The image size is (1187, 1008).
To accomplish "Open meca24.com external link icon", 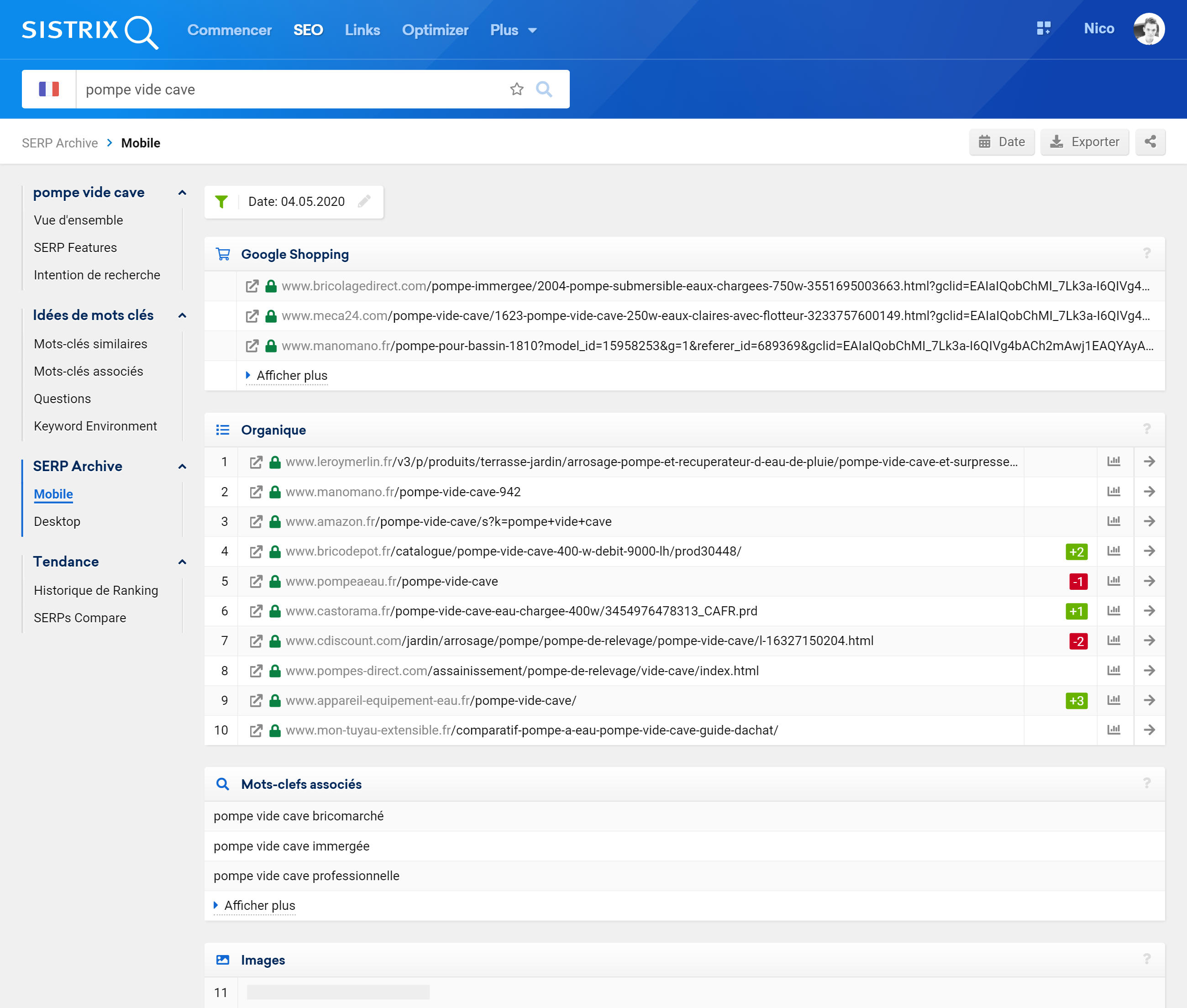I will [x=252, y=316].
